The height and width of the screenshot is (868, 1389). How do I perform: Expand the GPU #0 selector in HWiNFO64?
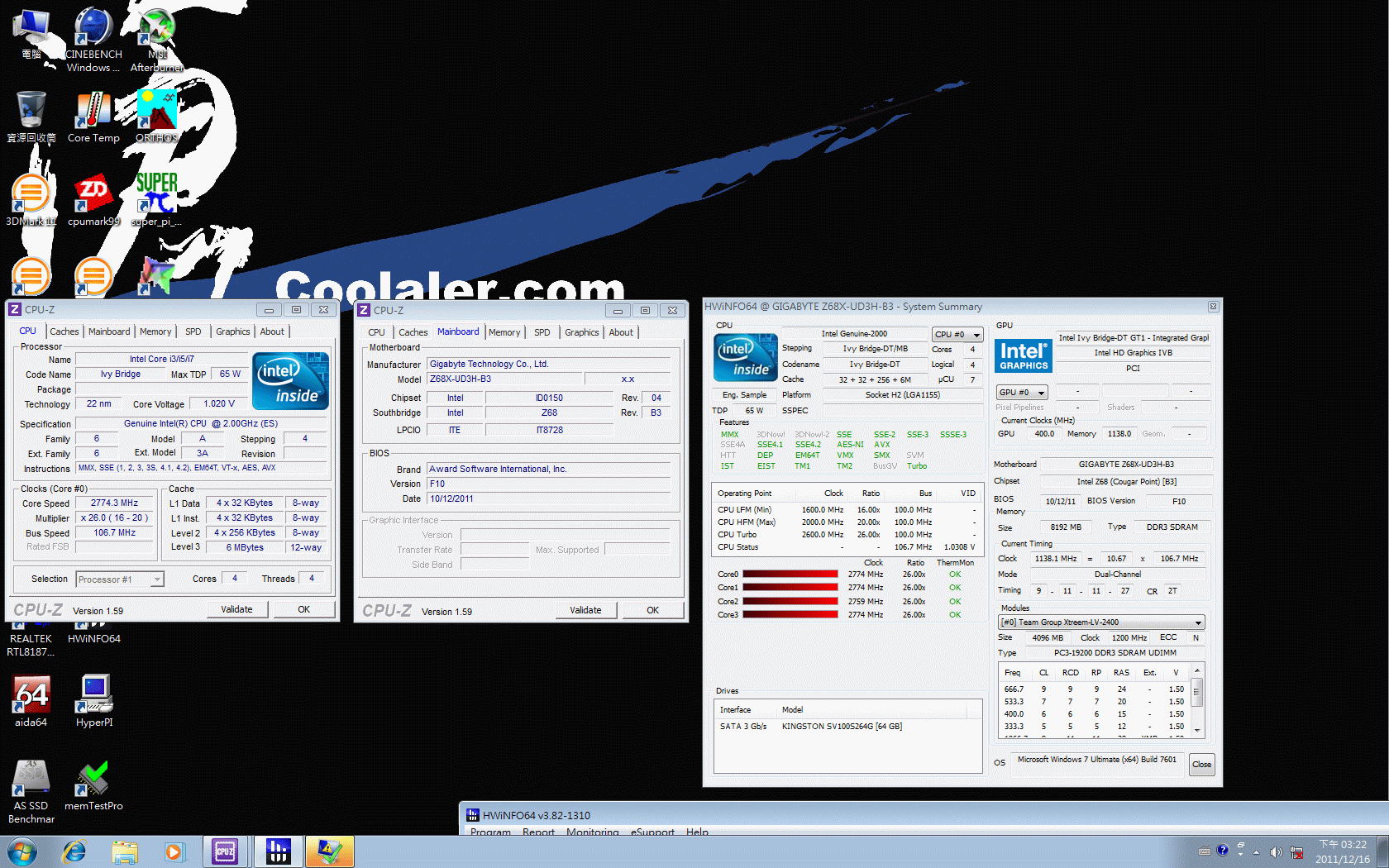coord(1022,393)
